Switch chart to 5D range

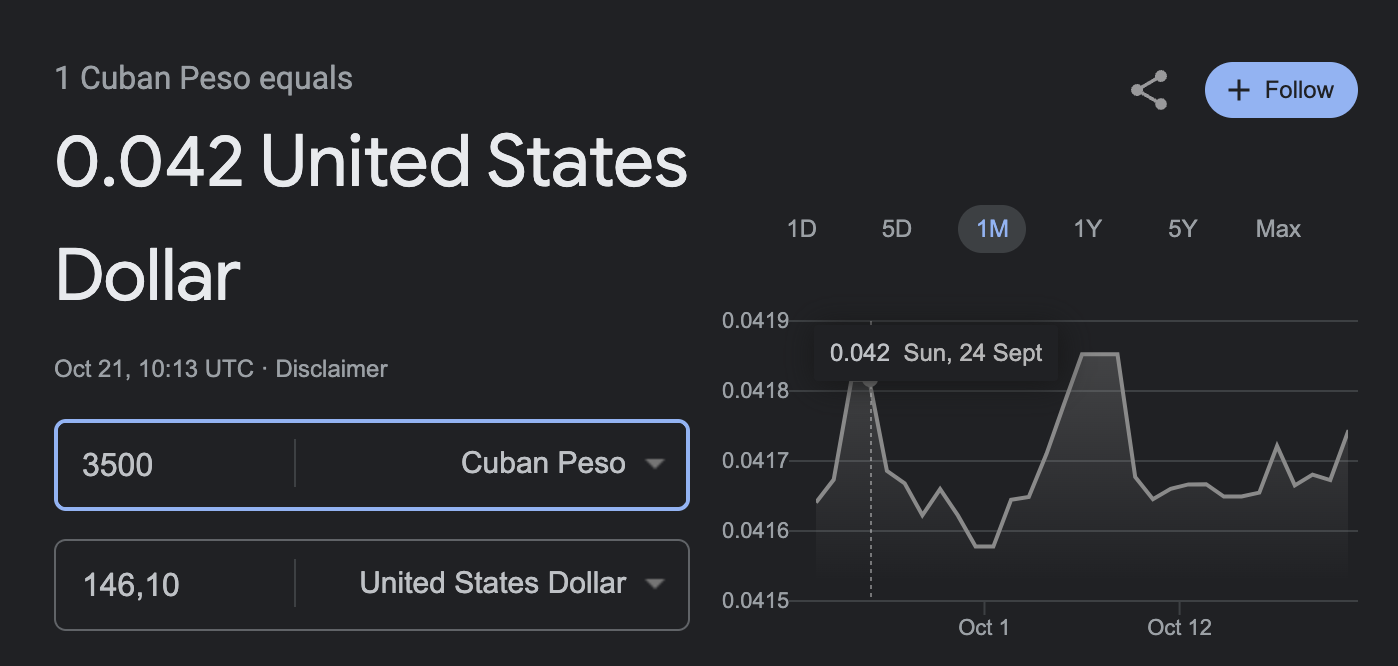pos(896,229)
